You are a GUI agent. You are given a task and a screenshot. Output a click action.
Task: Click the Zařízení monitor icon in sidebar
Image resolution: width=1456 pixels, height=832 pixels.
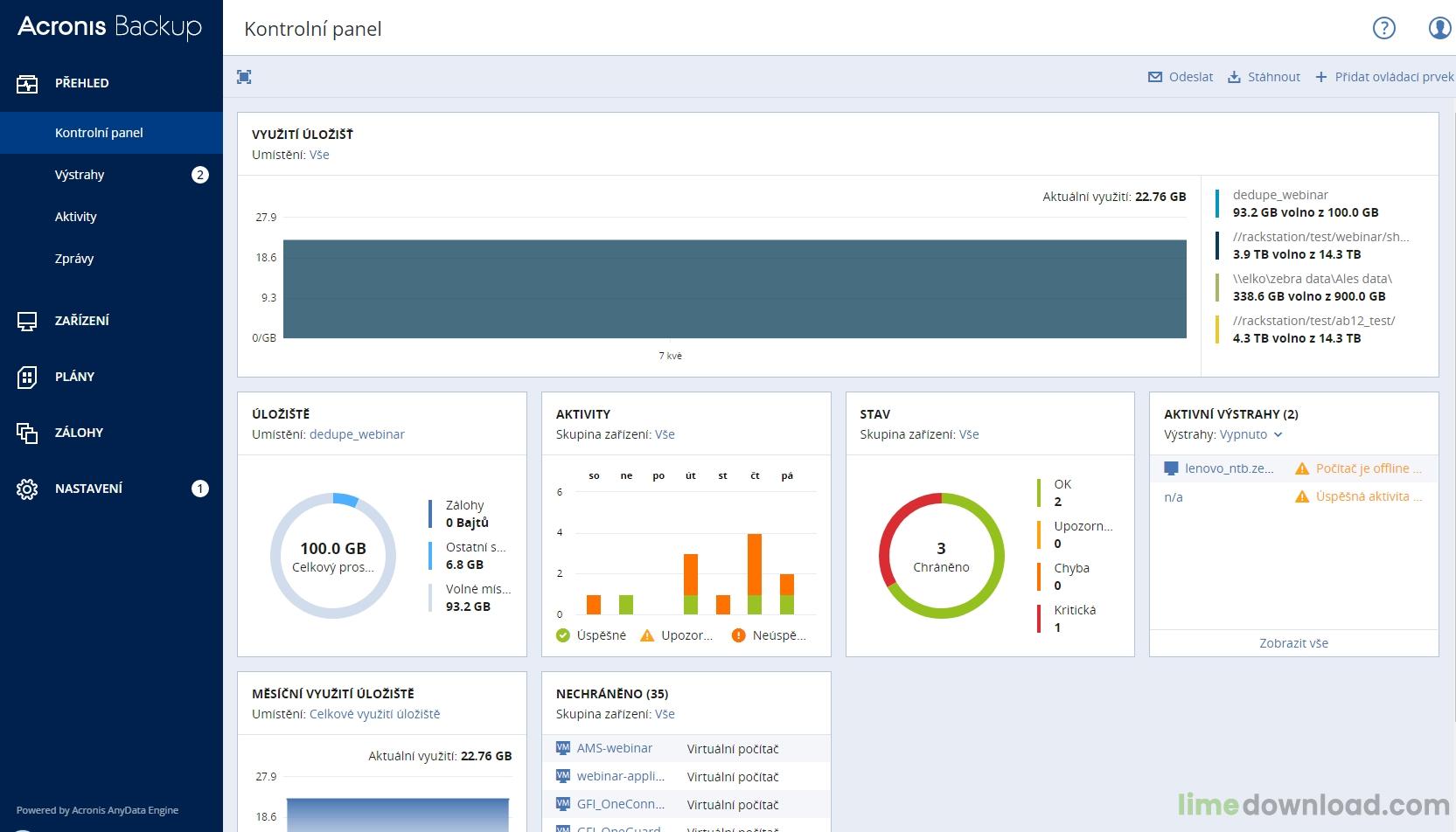click(27, 321)
